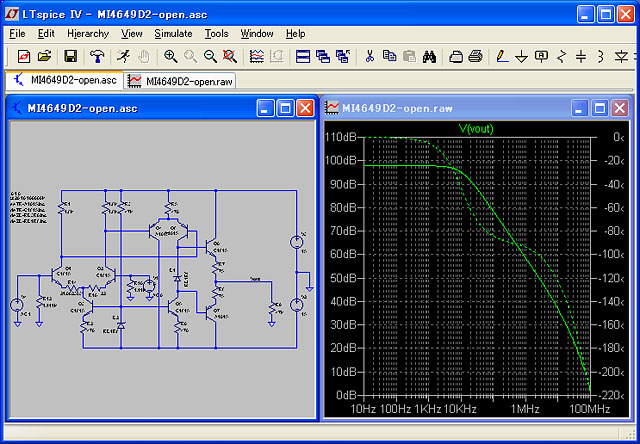Click the Open file folder icon

pyautogui.click(x=44, y=56)
